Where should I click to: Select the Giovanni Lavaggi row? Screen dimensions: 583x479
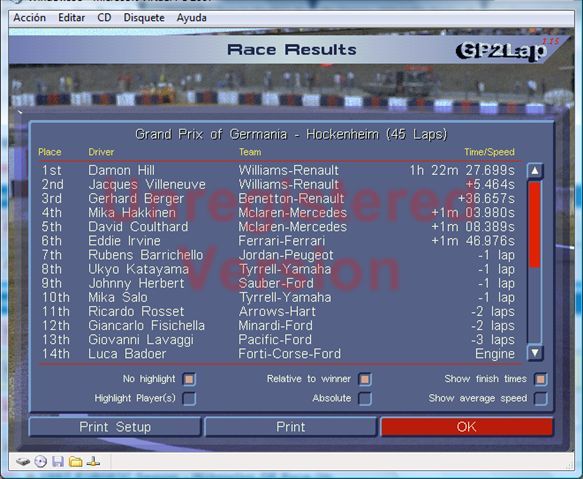(x=278, y=340)
